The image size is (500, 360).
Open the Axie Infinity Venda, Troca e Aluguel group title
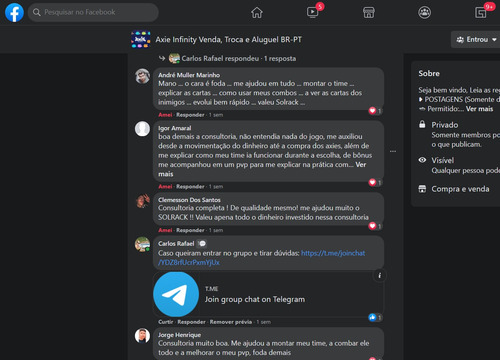pyautogui.click(x=229, y=40)
